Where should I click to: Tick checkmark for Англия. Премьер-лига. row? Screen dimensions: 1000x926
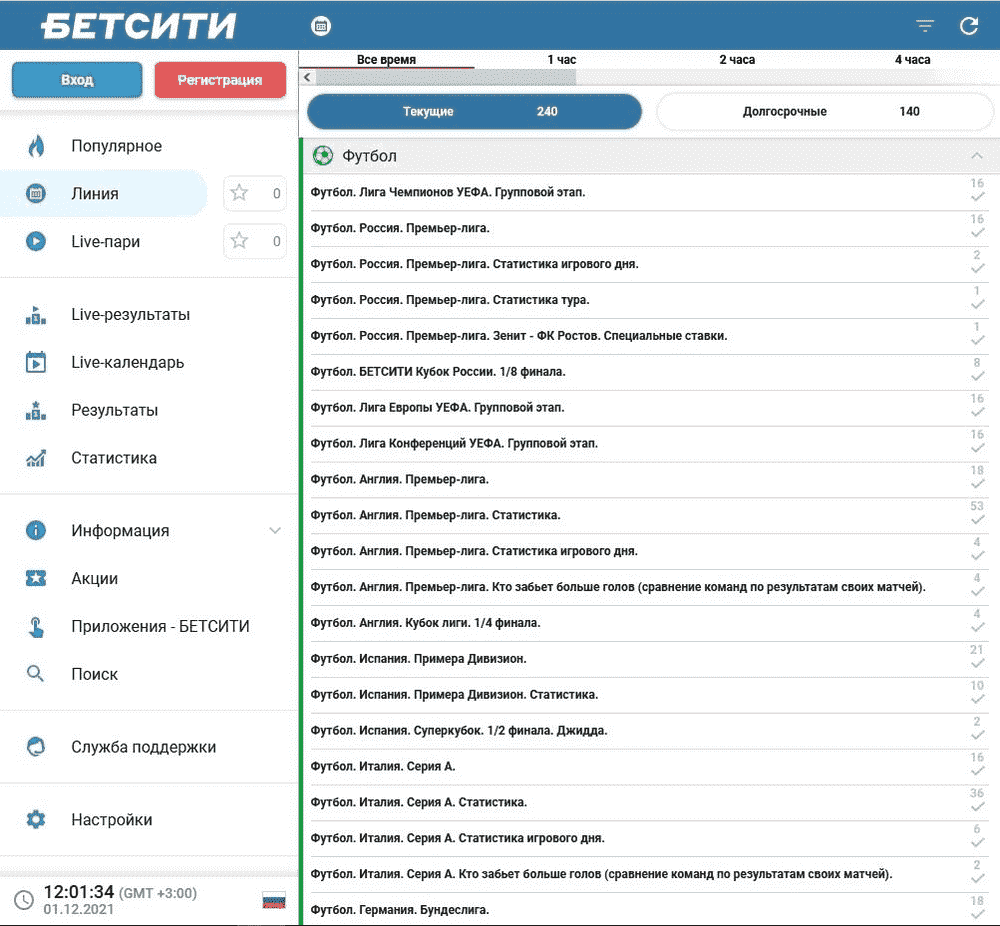[977, 485]
